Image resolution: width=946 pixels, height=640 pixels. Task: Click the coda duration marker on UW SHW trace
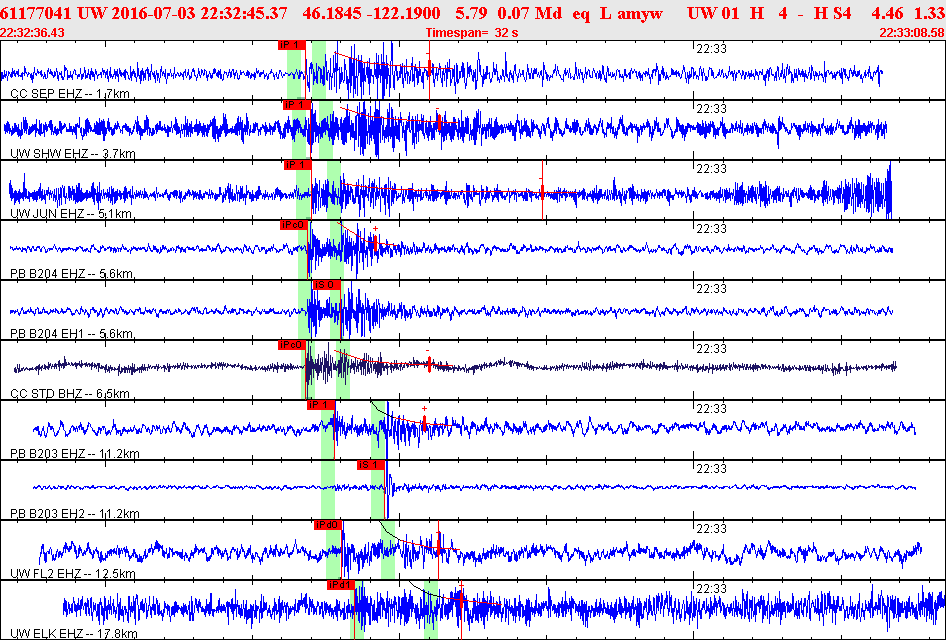click(x=439, y=122)
